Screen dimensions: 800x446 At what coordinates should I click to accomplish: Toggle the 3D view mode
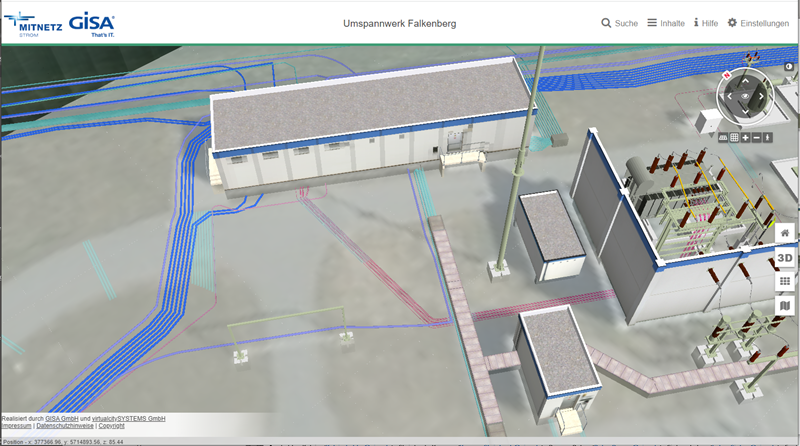click(785, 258)
